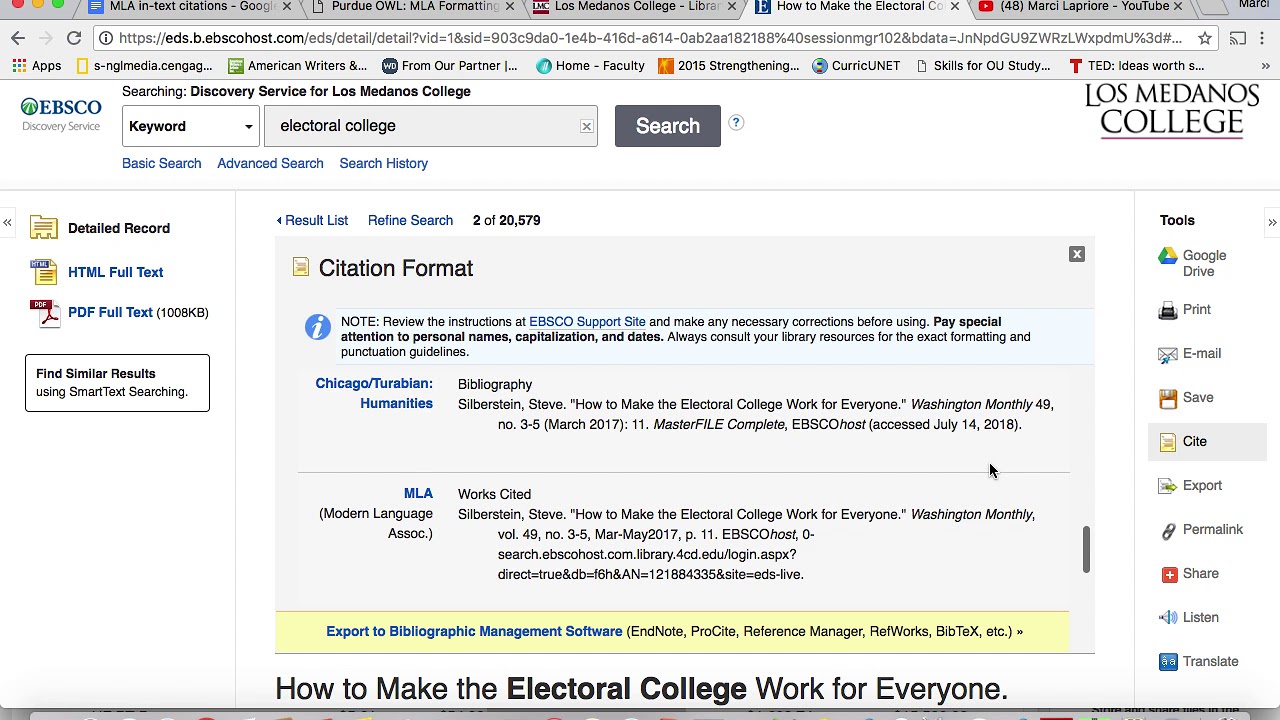The height and width of the screenshot is (720, 1280).
Task: Open Skills for OU Study bookmark
Action: tap(981, 66)
